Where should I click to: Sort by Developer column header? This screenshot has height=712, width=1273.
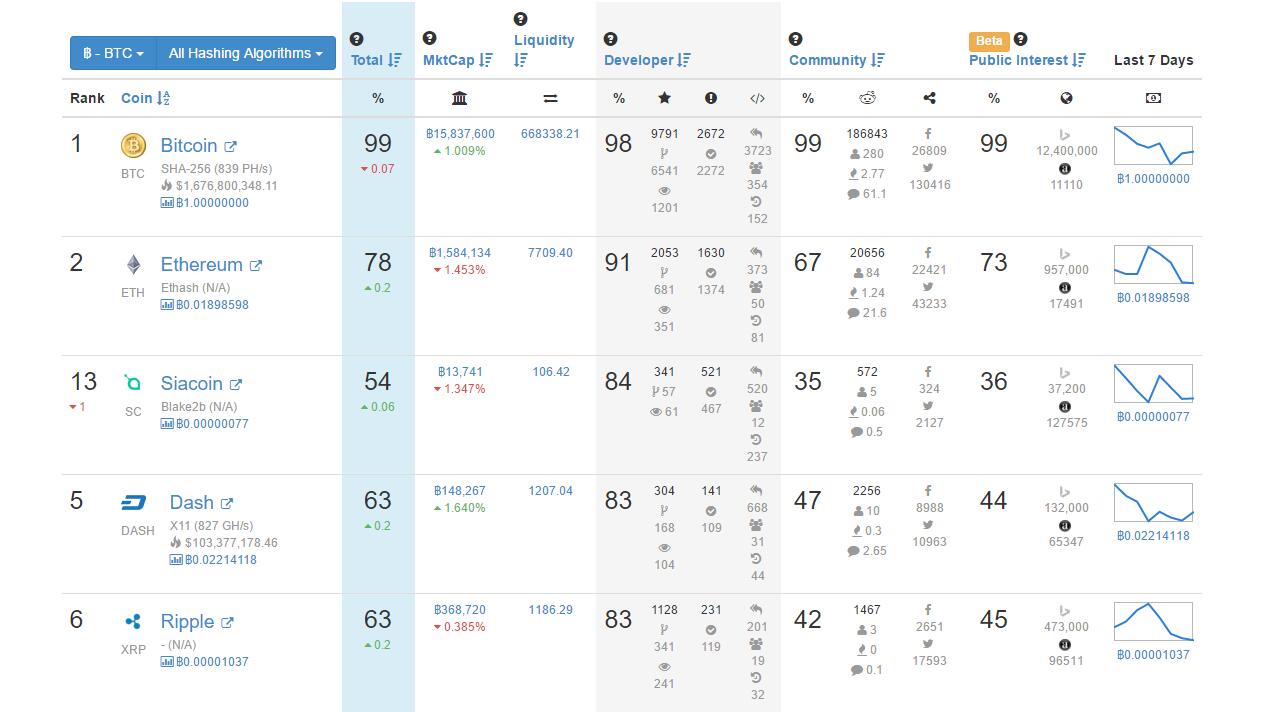[x=647, y=60]
